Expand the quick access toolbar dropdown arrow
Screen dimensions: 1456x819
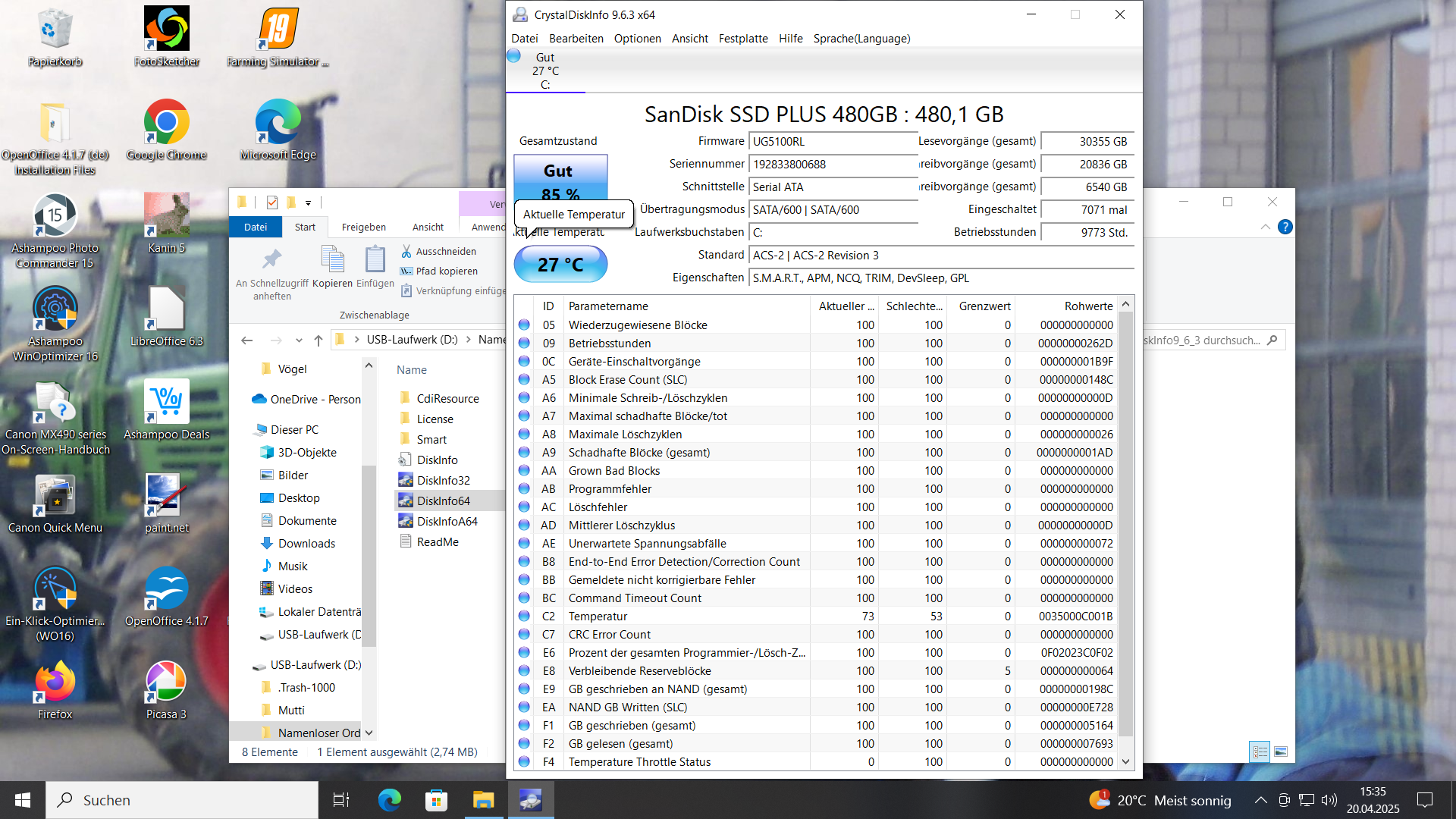(x=308, y=202)
